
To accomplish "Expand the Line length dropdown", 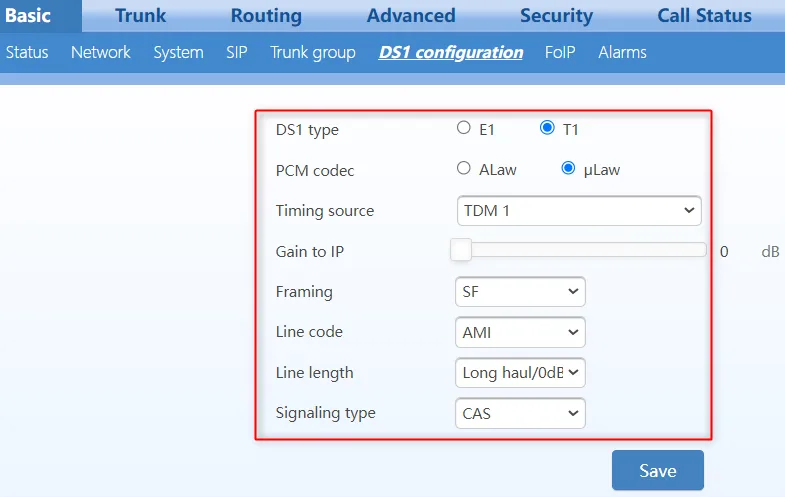I will tap(520, 372).
